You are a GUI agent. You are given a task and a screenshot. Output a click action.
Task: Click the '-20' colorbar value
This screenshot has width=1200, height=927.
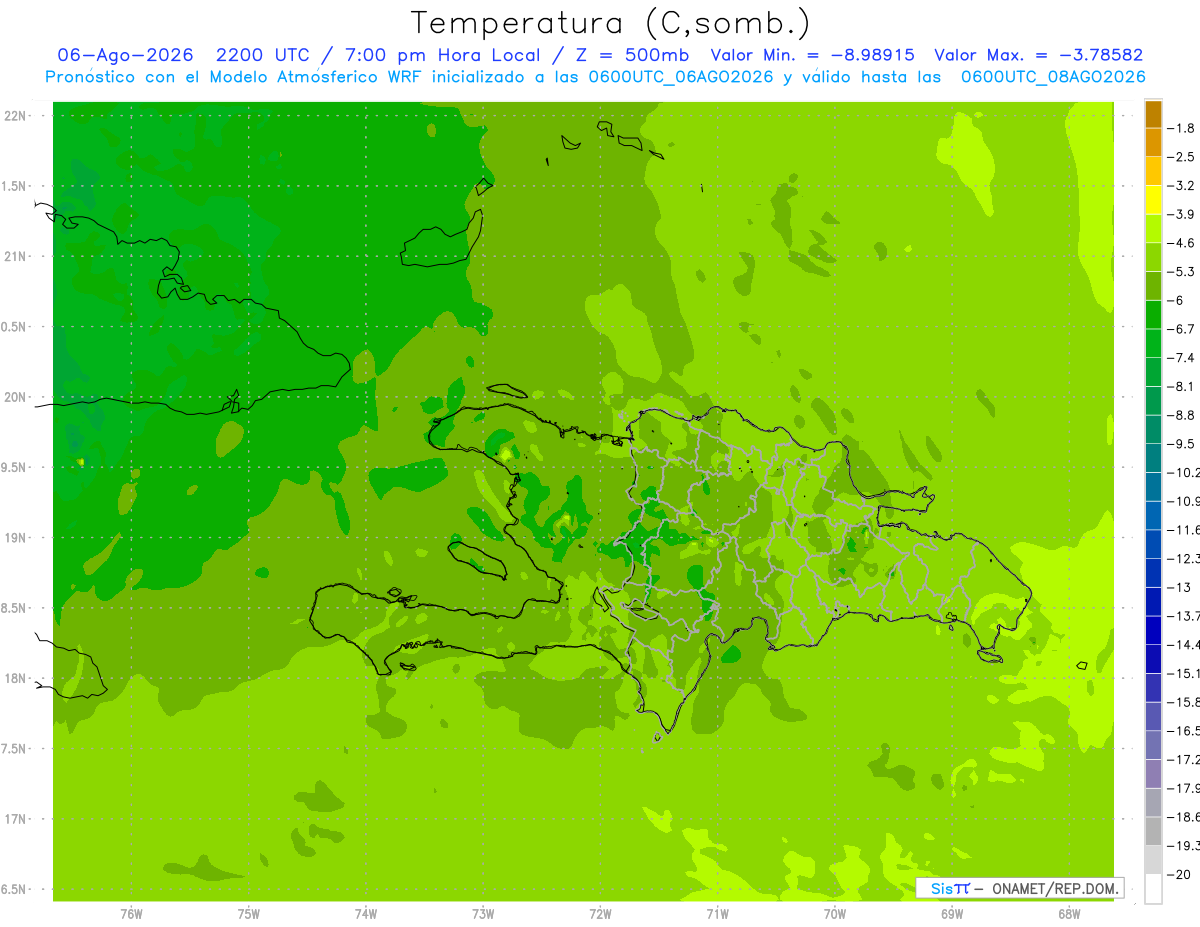[x=1179, y=874]
